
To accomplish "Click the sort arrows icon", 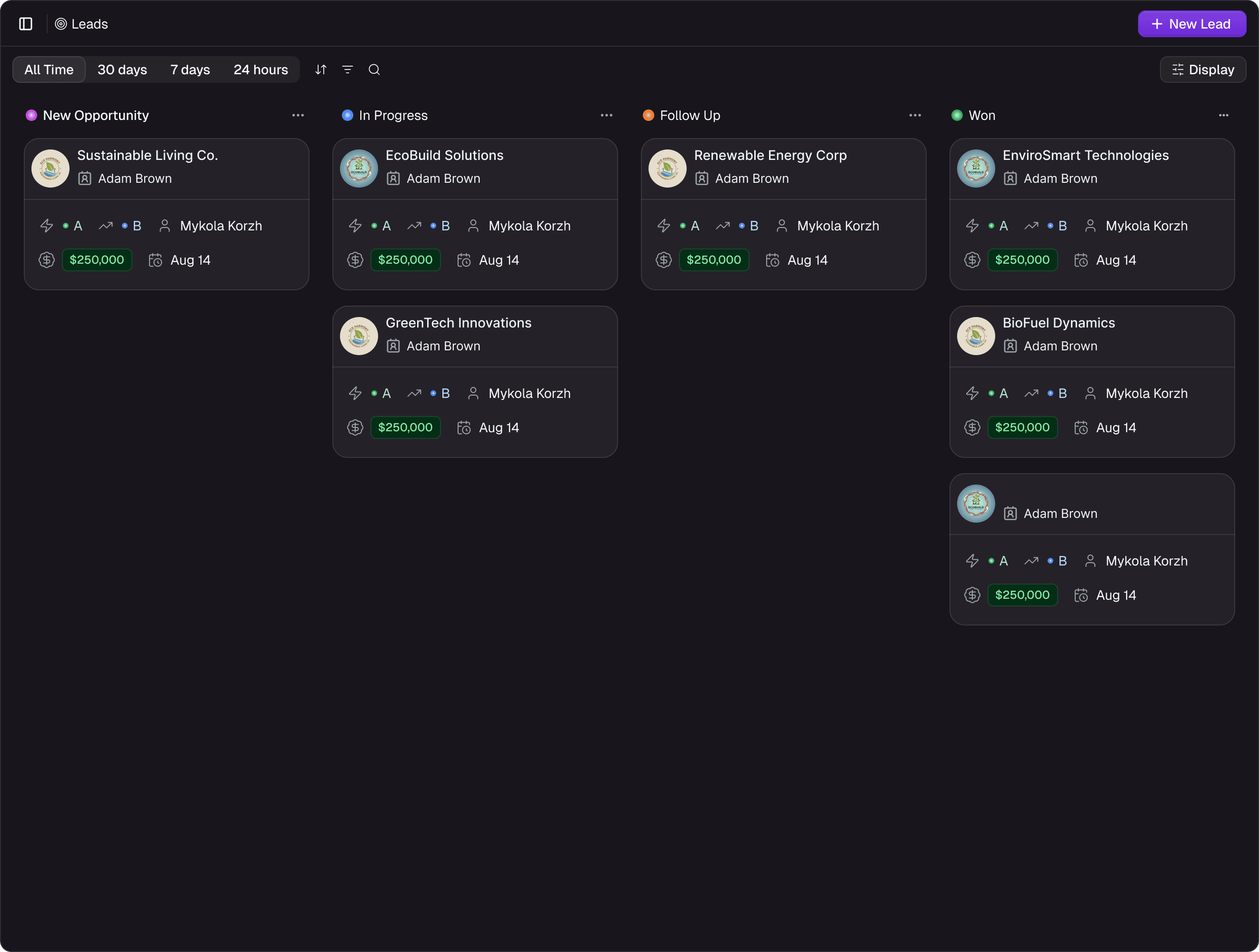I will coord(321,69).
